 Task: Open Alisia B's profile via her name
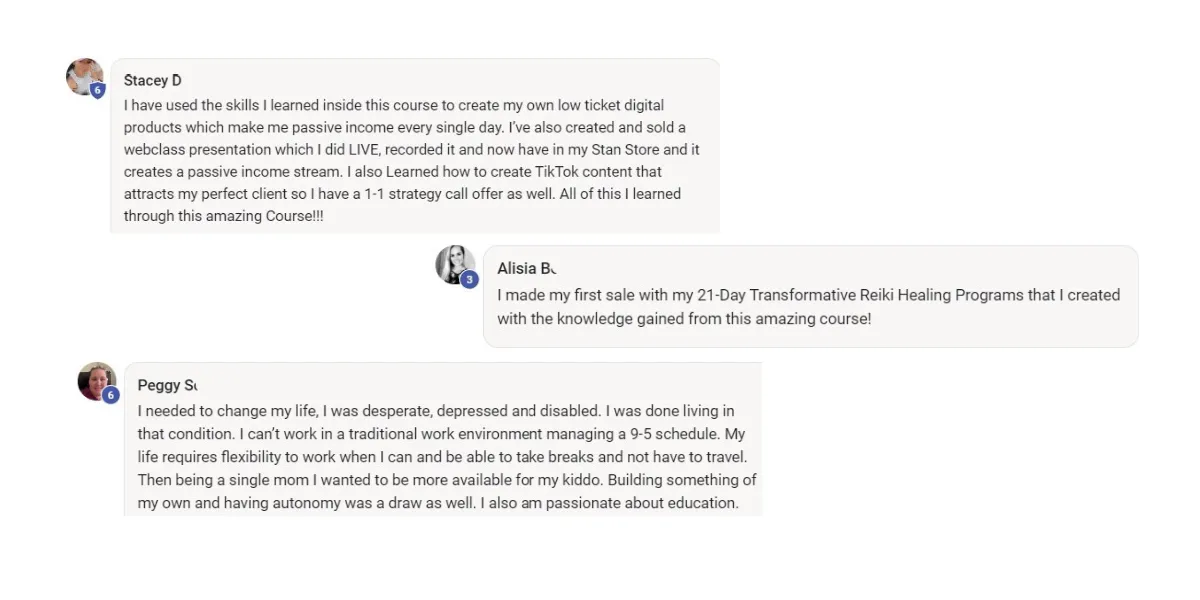[526, 268]
